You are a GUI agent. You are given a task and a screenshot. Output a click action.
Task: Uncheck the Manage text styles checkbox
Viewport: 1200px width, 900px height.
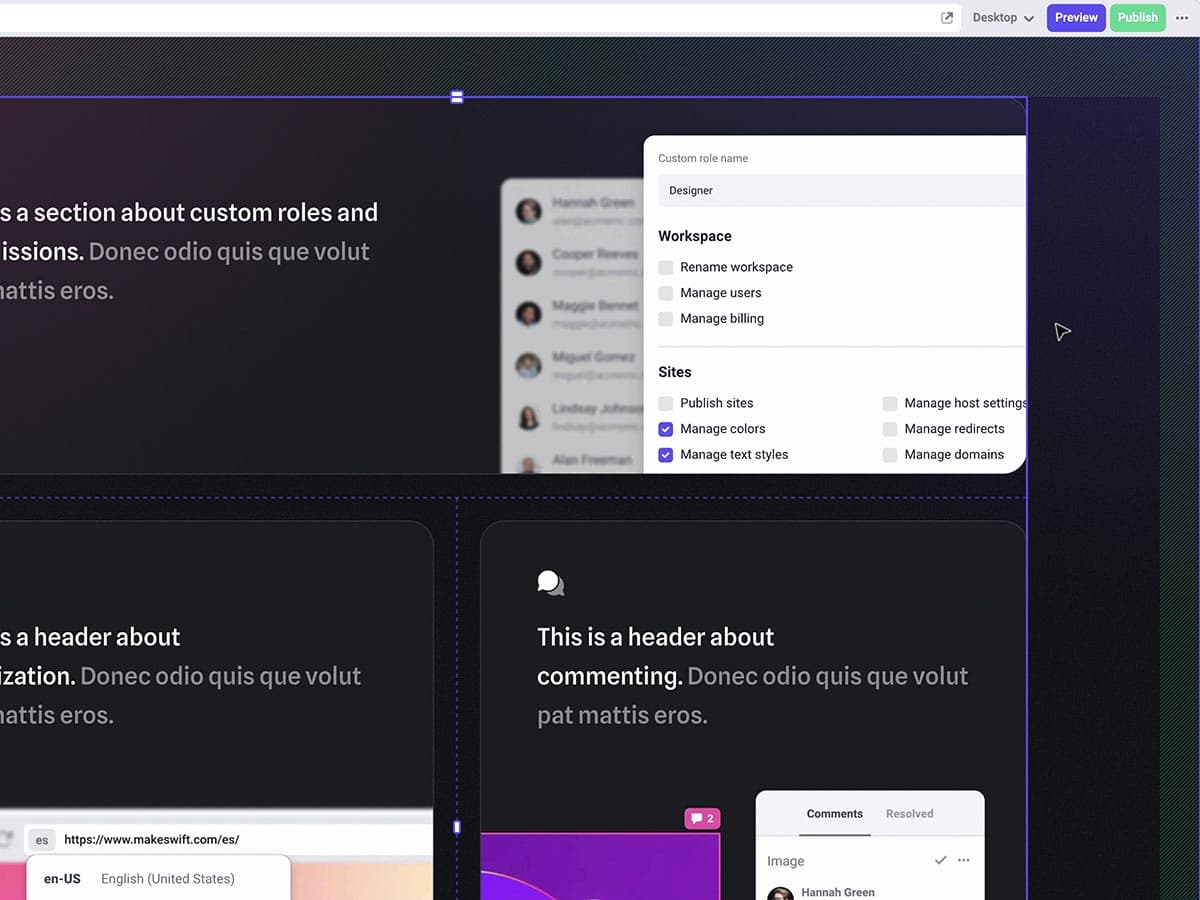click(666, 455)
